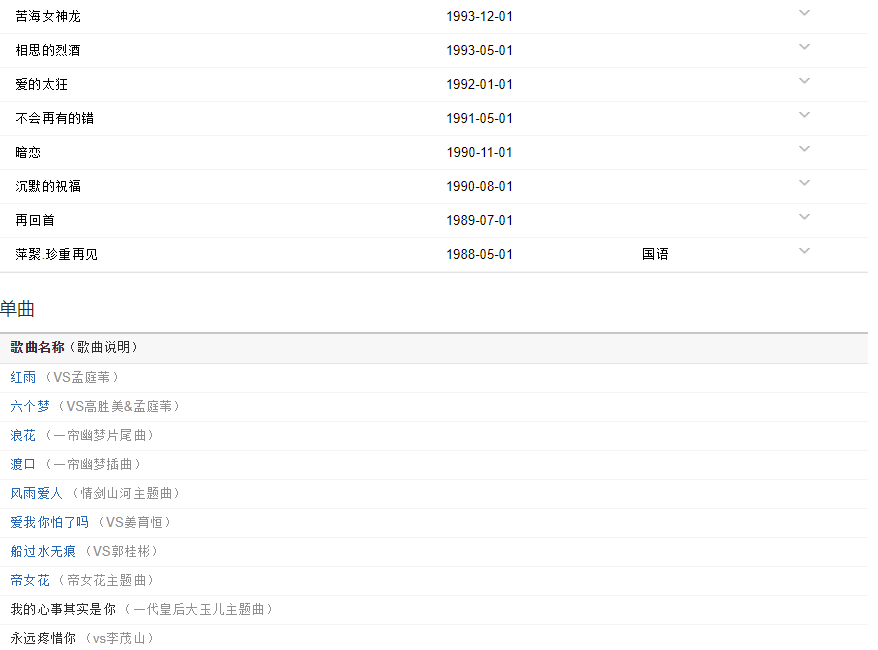Click the chevron on the 再回首 row
The width and height of the screenshot is (878, 650).
tap(804, 217)
